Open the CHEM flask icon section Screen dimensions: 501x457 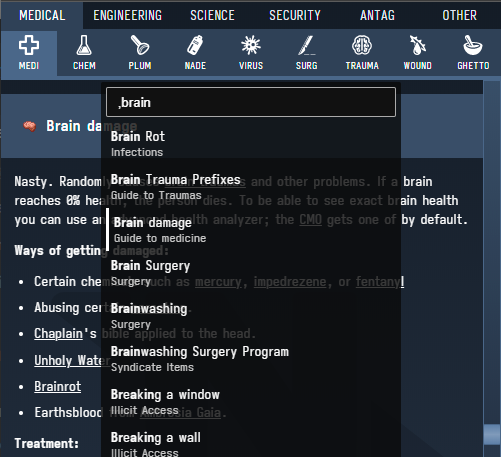(84, 53)
